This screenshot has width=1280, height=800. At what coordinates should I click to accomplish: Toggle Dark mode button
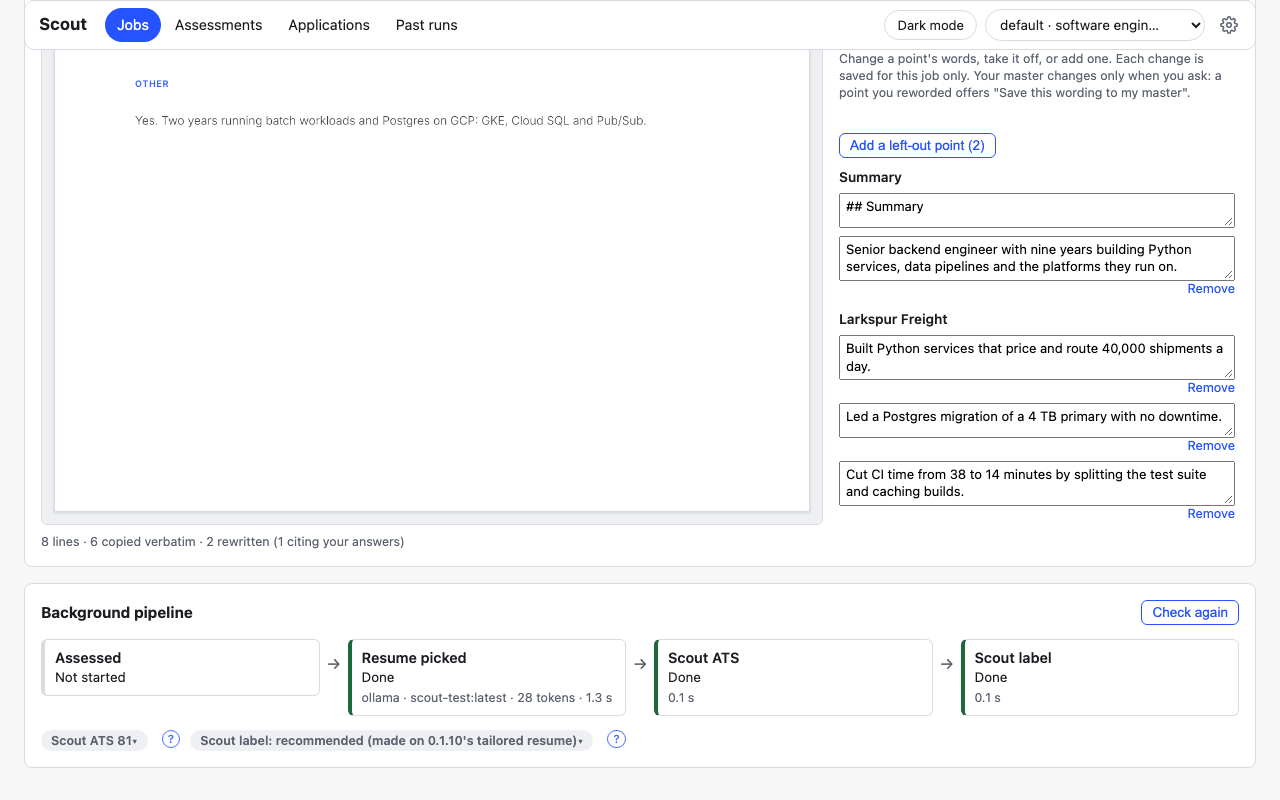931,25
